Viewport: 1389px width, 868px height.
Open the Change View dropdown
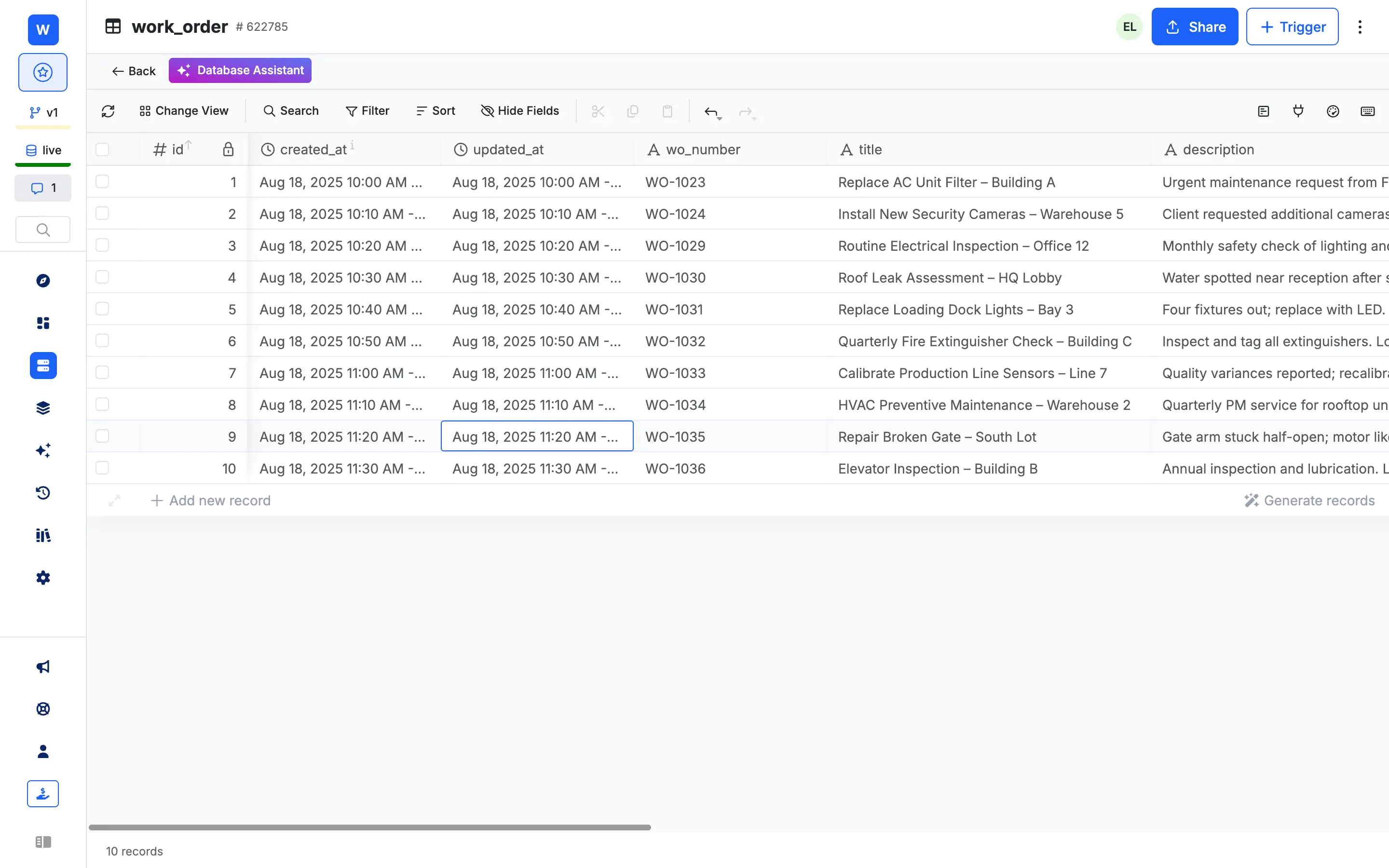pos(184,111)
